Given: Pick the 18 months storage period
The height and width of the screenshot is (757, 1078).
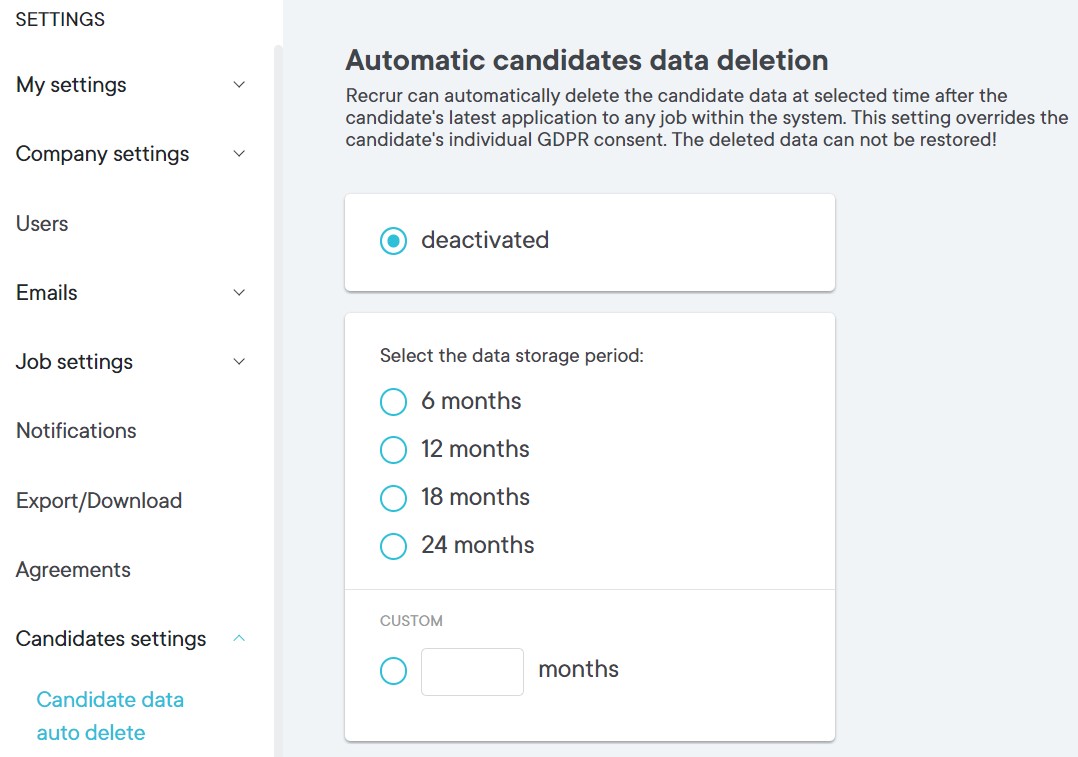Looking at the screenshot, I should (394, 498).
